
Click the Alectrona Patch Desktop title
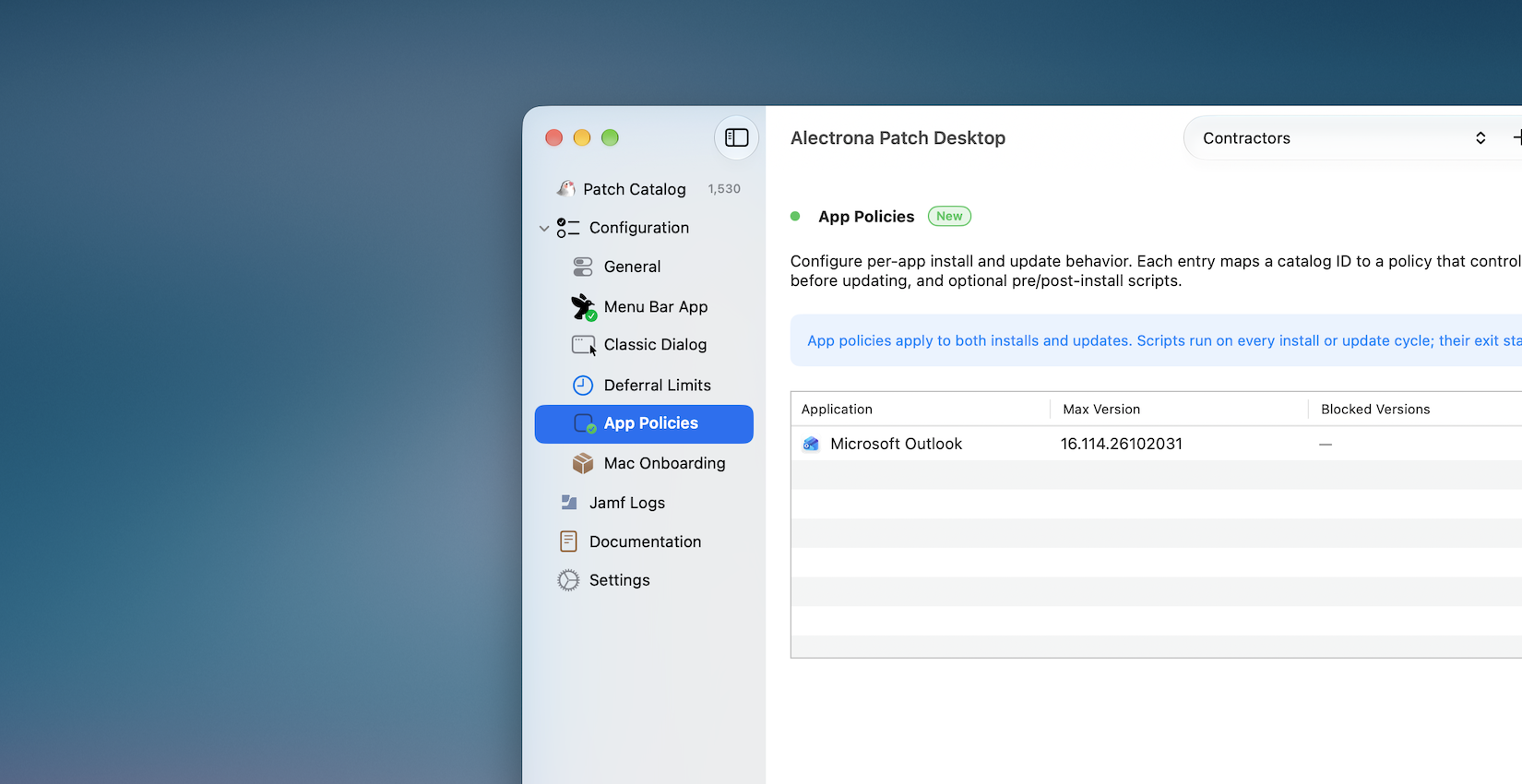[898, 137]
